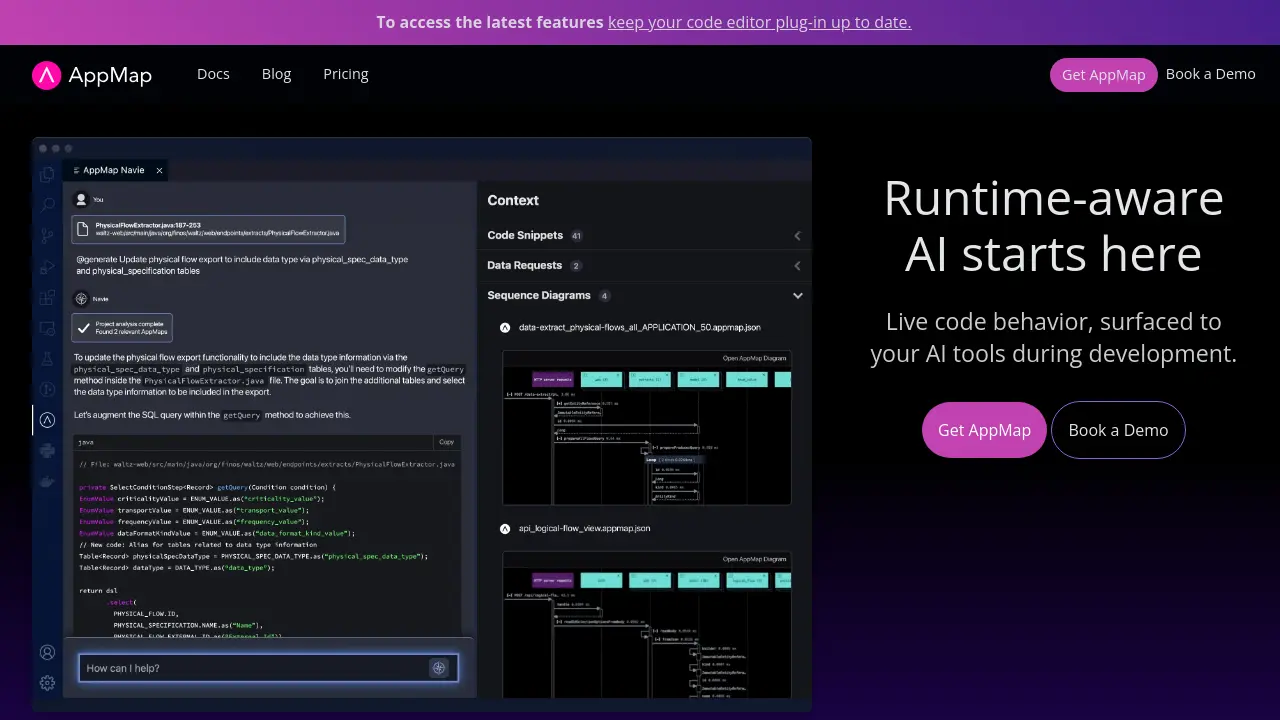Open AppMap Diagram for api_logical-flow_view
Image resolution: width=1280 pixels, height=720 pixels.
755,559
